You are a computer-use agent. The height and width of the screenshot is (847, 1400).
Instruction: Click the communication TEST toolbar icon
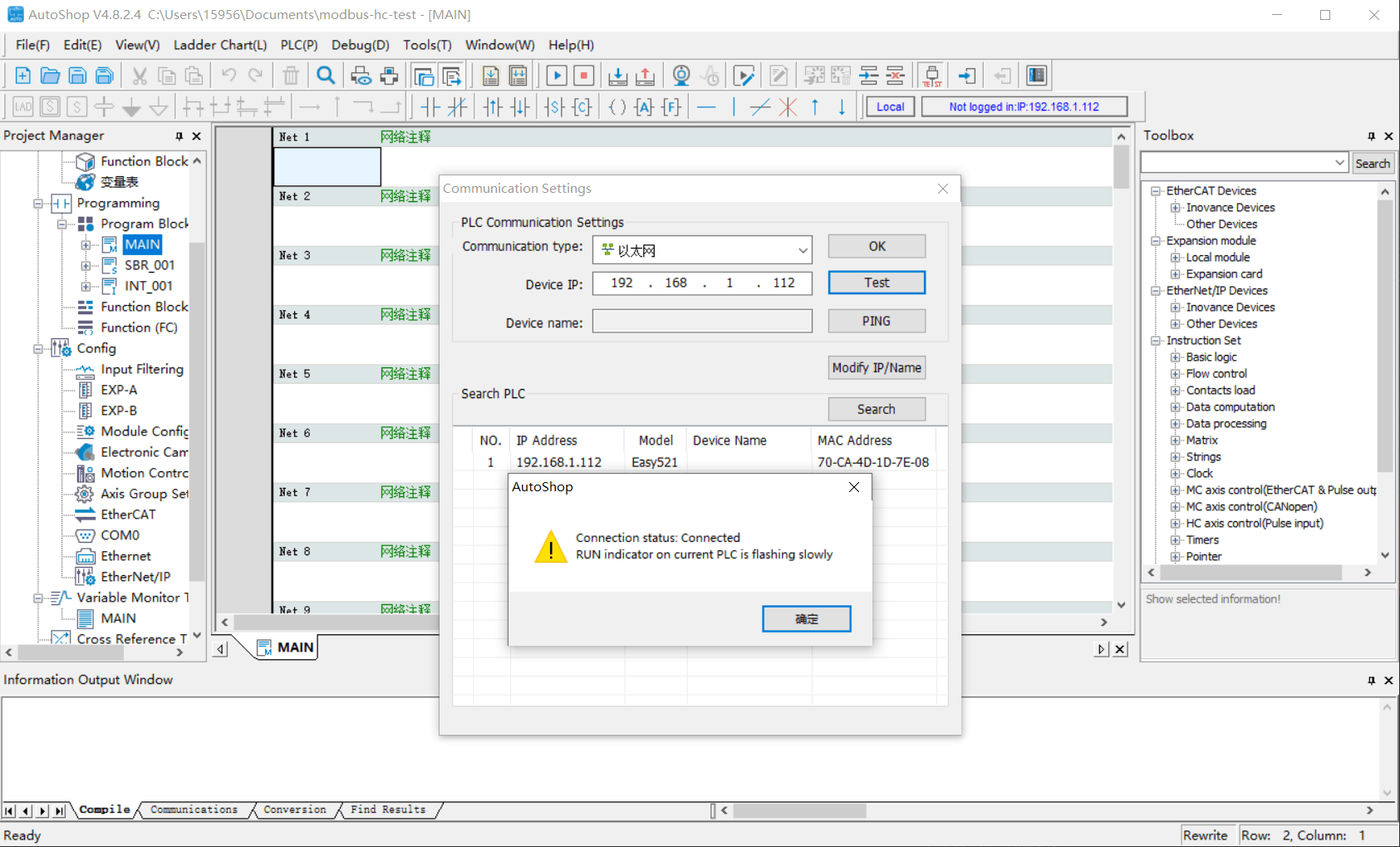pyautogui.click(x=931, y=76)
